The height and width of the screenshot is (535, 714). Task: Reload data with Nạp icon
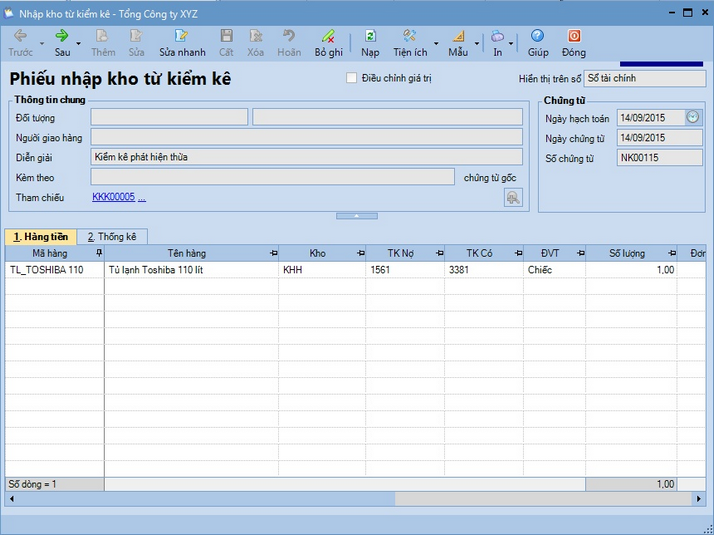(x=370, y=36)
